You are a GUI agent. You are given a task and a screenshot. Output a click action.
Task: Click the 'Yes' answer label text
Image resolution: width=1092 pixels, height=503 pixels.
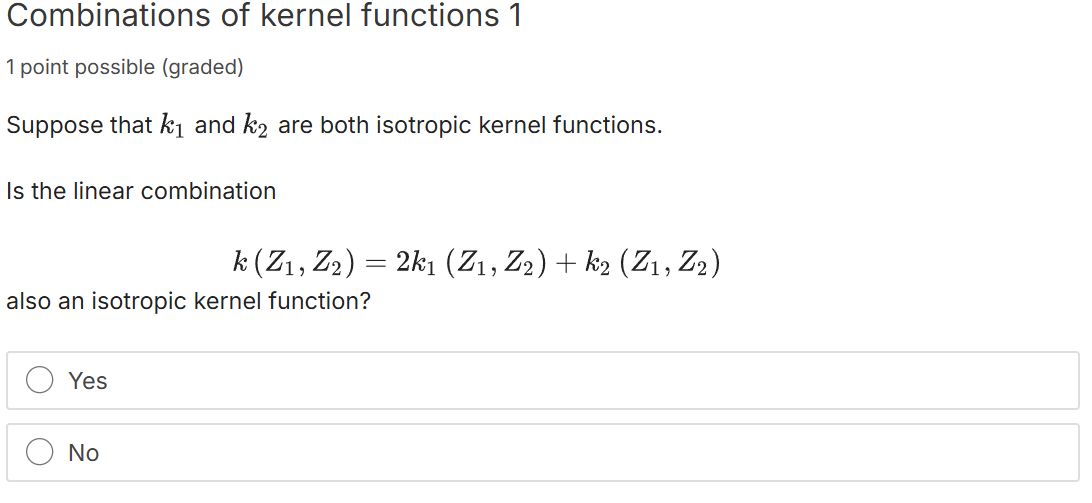[88, 381]
